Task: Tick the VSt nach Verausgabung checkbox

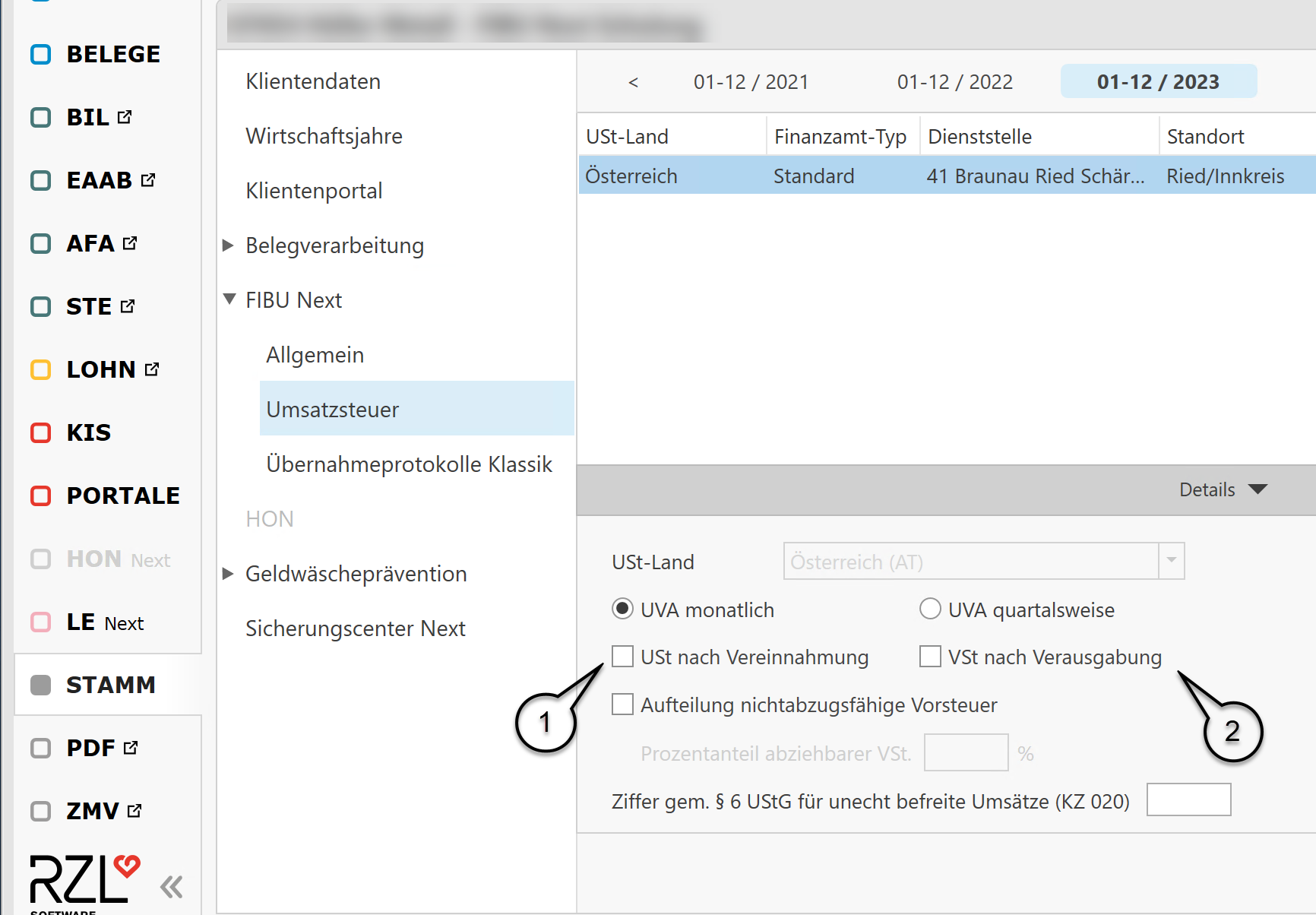Action: [x=930, y=657]
